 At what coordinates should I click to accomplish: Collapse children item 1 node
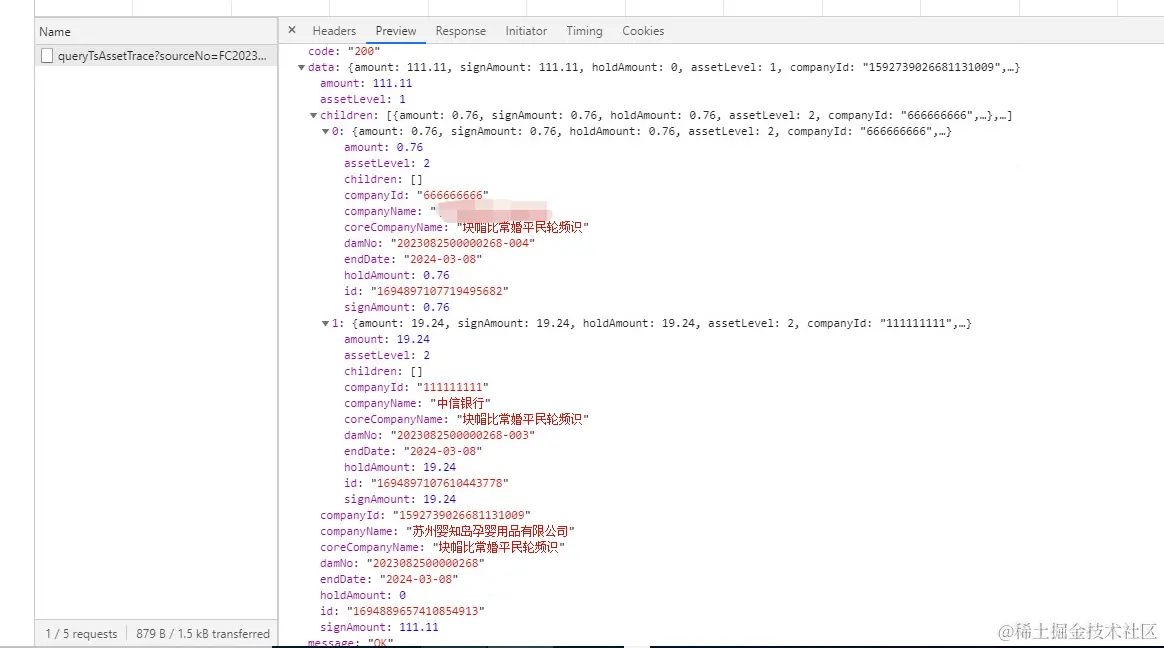[325, 324]
